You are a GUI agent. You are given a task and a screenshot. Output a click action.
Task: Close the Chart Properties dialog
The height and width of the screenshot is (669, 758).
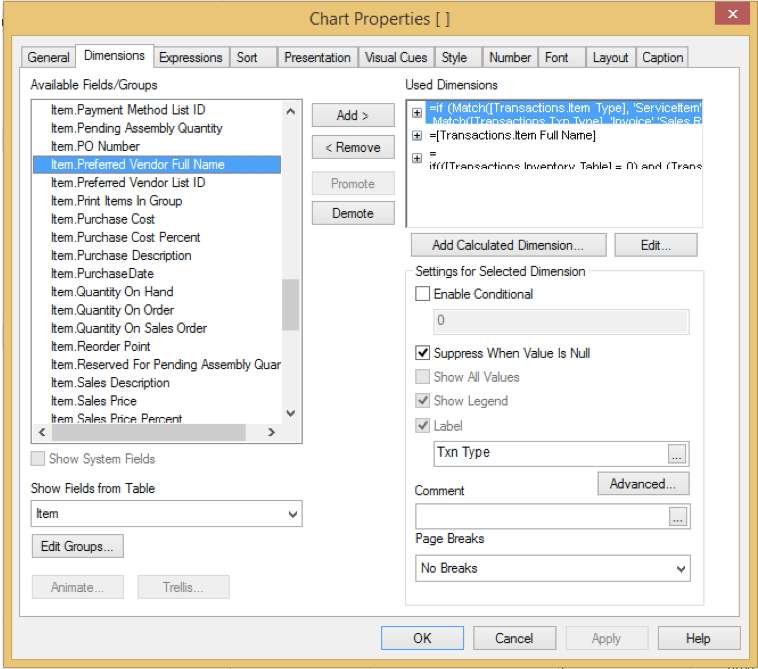click(732, 15)
